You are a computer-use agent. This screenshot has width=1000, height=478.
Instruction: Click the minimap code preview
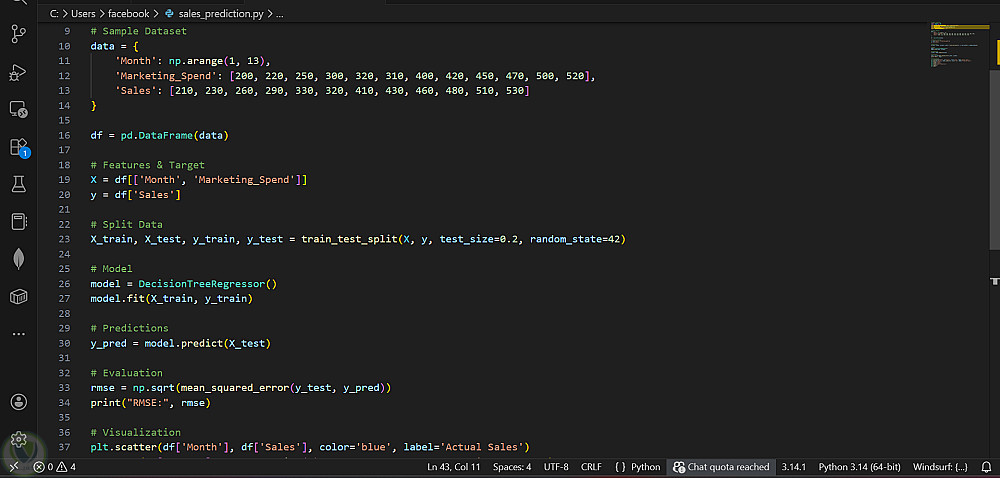(x=958, y=45)
